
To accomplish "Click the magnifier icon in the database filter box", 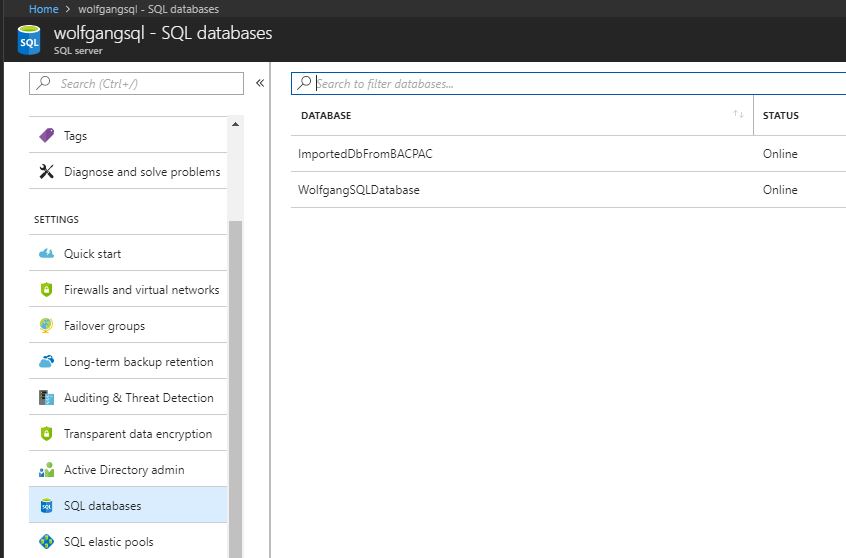I will coord(304,83).
